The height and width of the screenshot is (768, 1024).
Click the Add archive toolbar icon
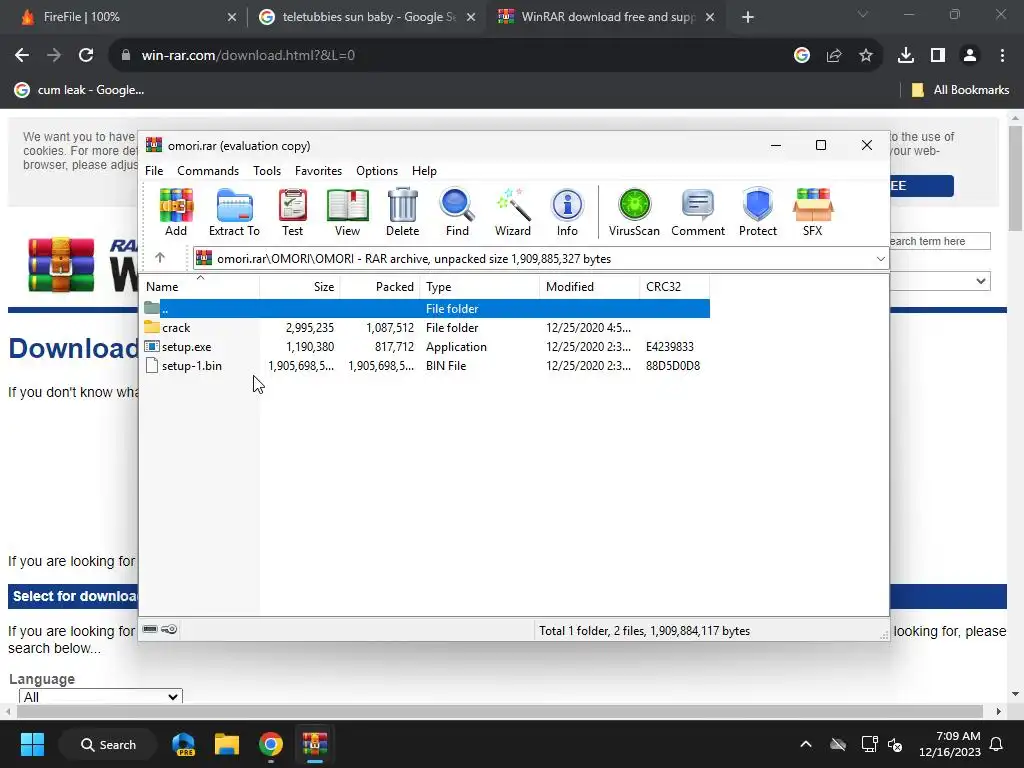tap(176, 212)
